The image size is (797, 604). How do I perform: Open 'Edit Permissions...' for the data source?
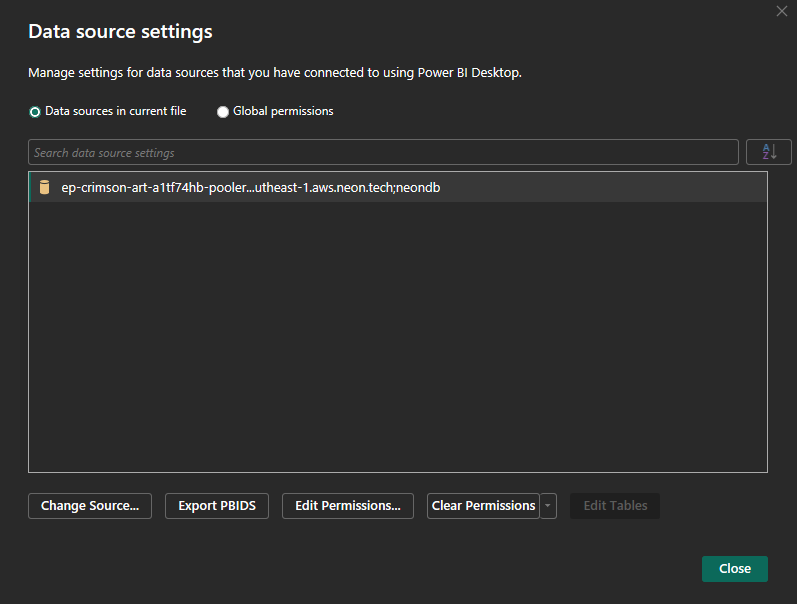coord(348,506)
